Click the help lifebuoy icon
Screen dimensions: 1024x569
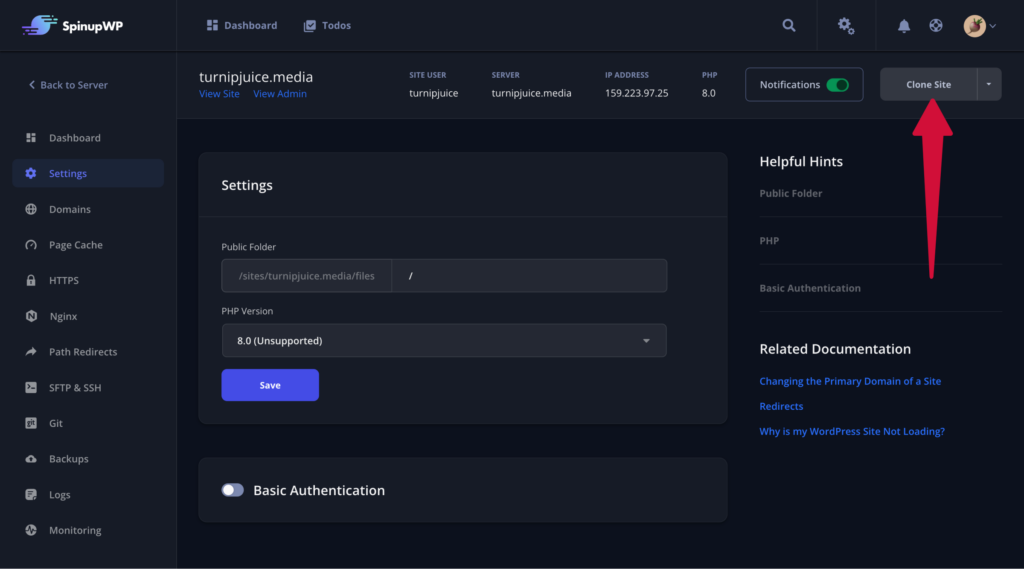click(936, 25)
